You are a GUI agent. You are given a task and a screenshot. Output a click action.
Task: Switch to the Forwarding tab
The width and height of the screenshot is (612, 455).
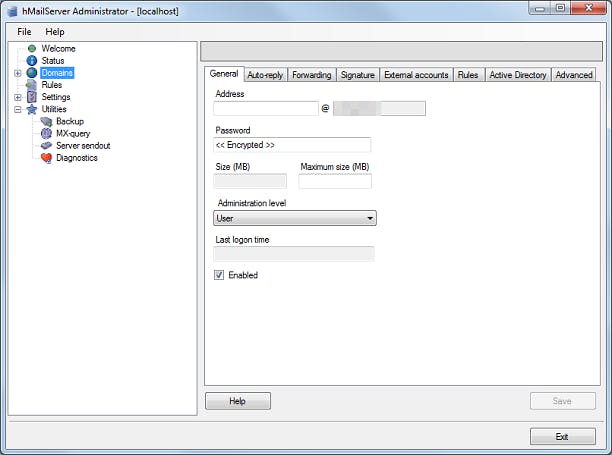(x=312, y=75)
